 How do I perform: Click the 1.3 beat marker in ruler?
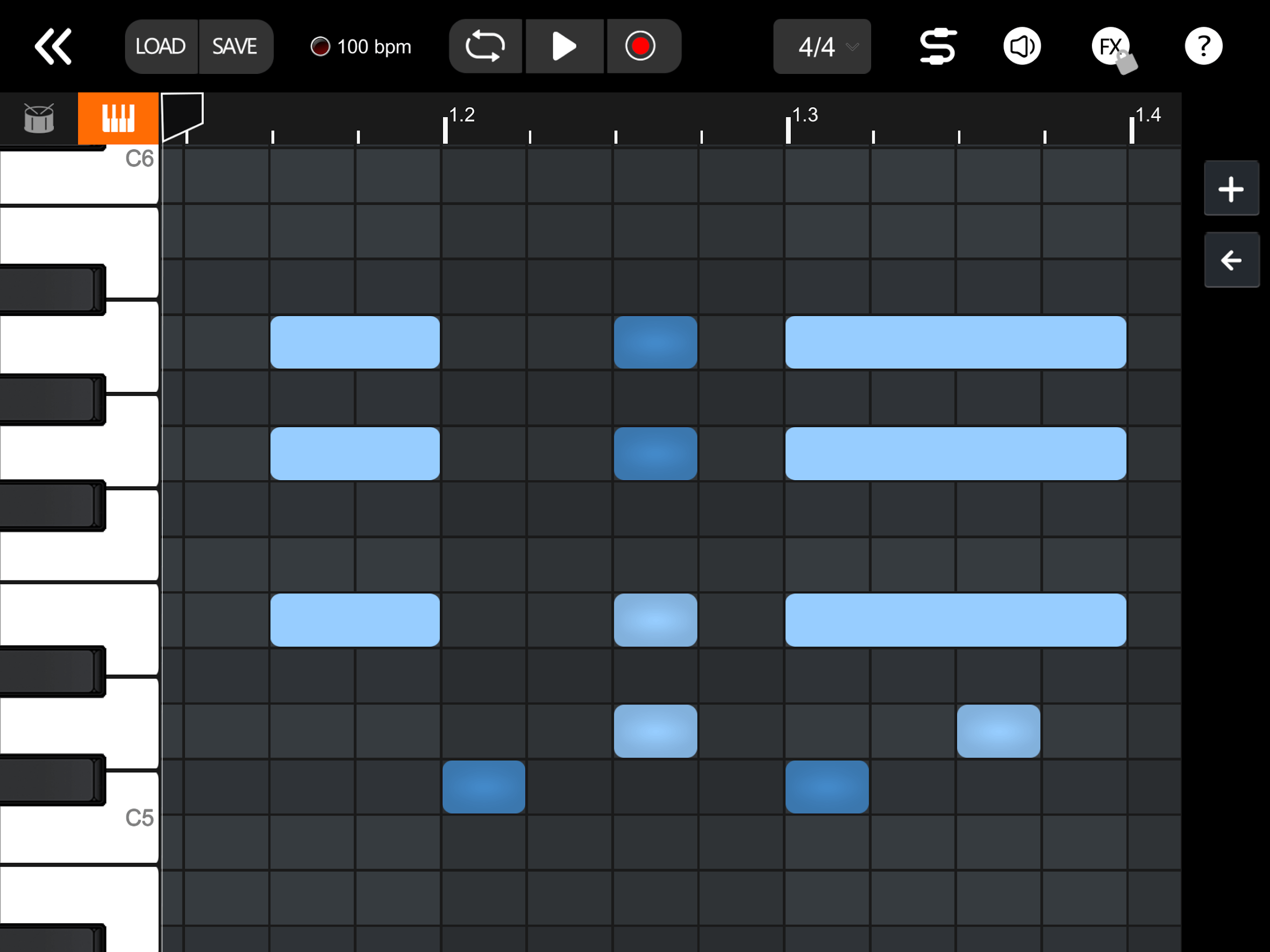pyautogui.click(x=804, y=116)
